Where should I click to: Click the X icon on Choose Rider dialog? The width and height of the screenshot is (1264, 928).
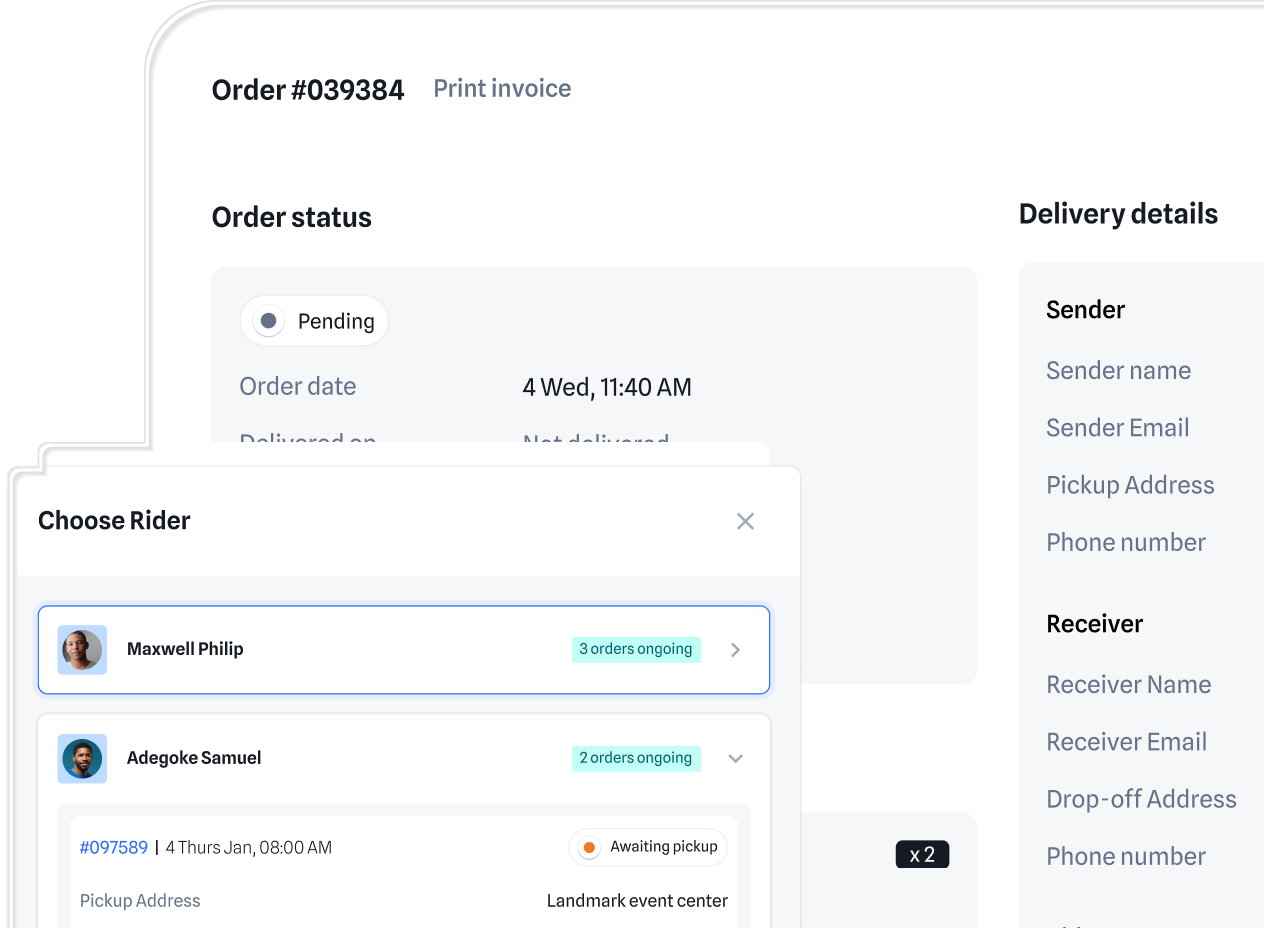(745, 521)
